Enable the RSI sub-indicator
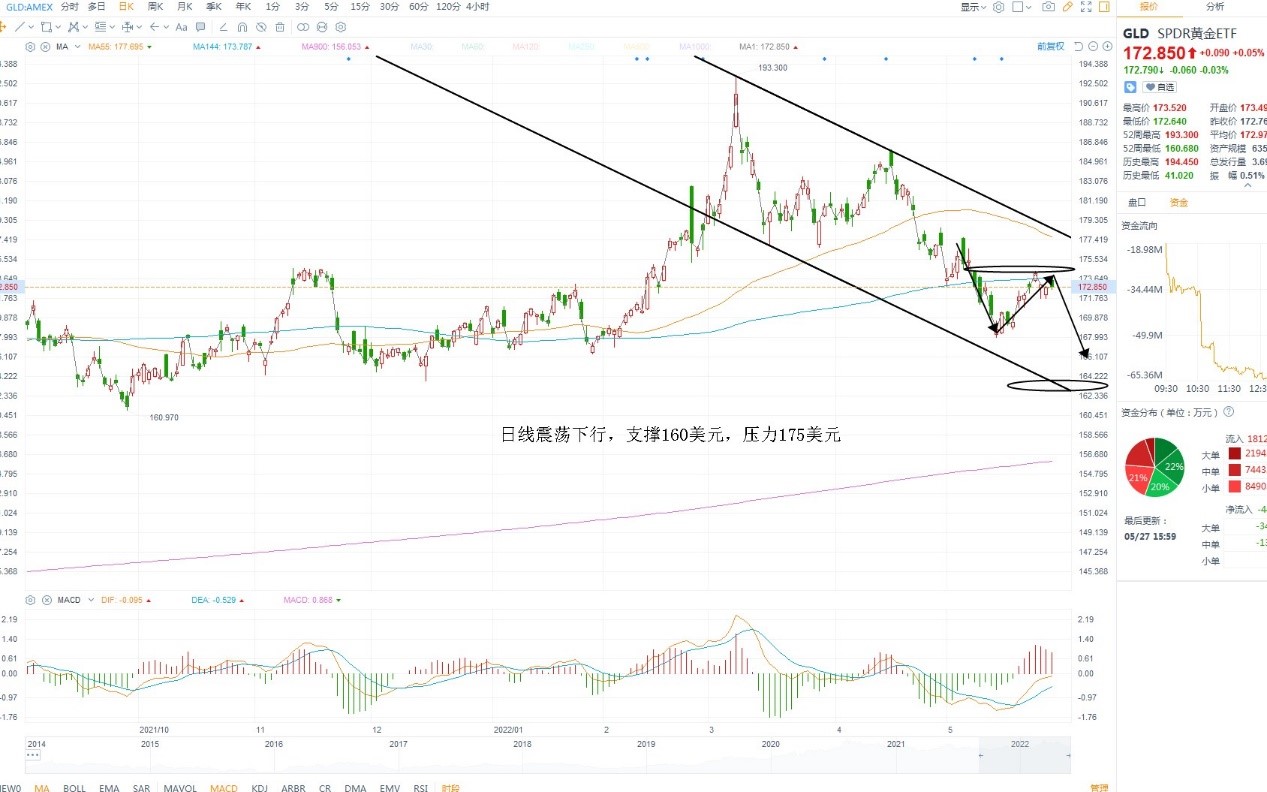Viewport: 1267px width, 792px height. point(420,788)
